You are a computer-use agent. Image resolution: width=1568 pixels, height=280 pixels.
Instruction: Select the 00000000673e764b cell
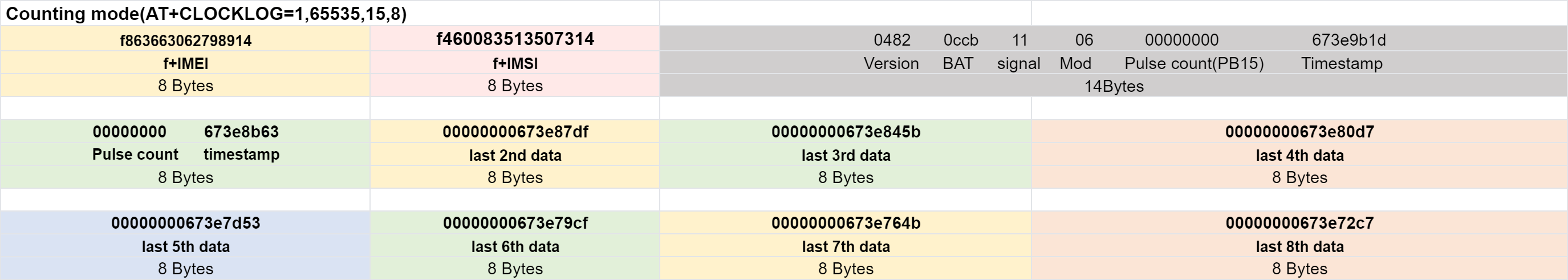click(846, 223)
